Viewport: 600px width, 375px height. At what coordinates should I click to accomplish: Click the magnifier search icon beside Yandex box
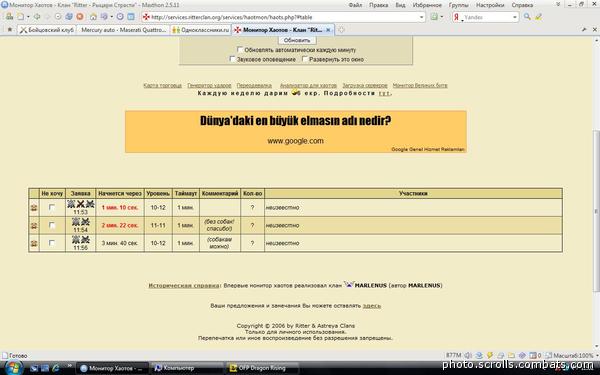(527, 17)
